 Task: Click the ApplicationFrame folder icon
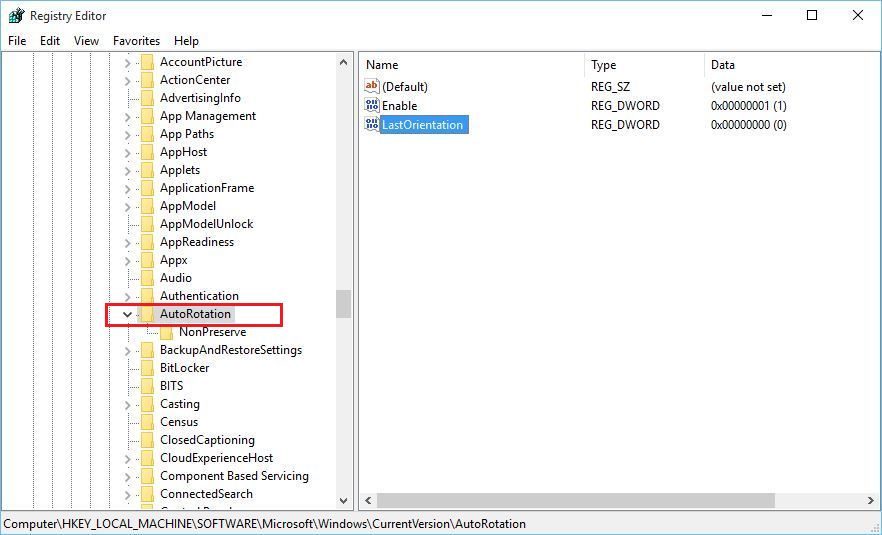tap(147, 188)
